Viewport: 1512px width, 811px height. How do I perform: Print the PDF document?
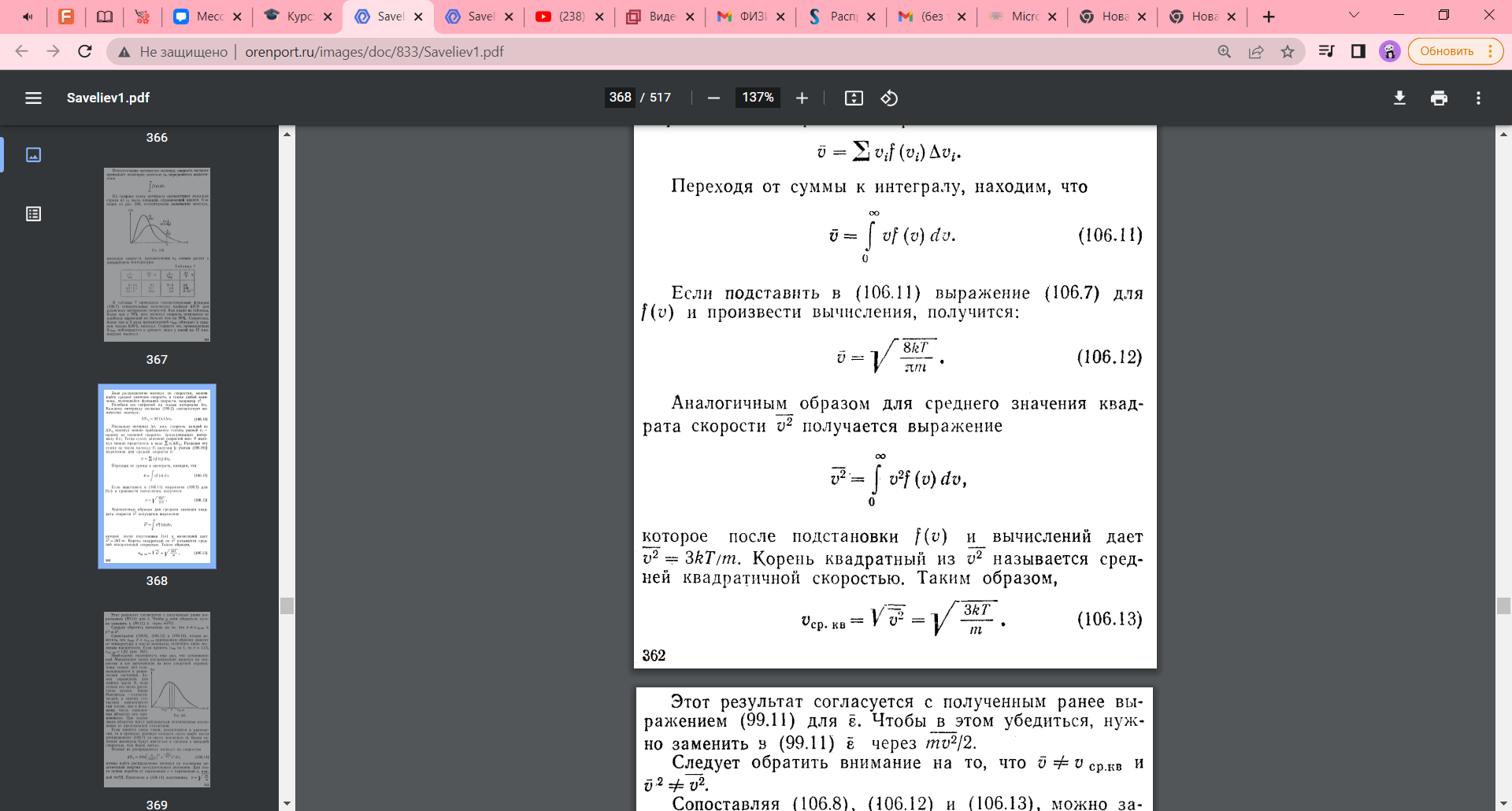[x=1439, y=98]
